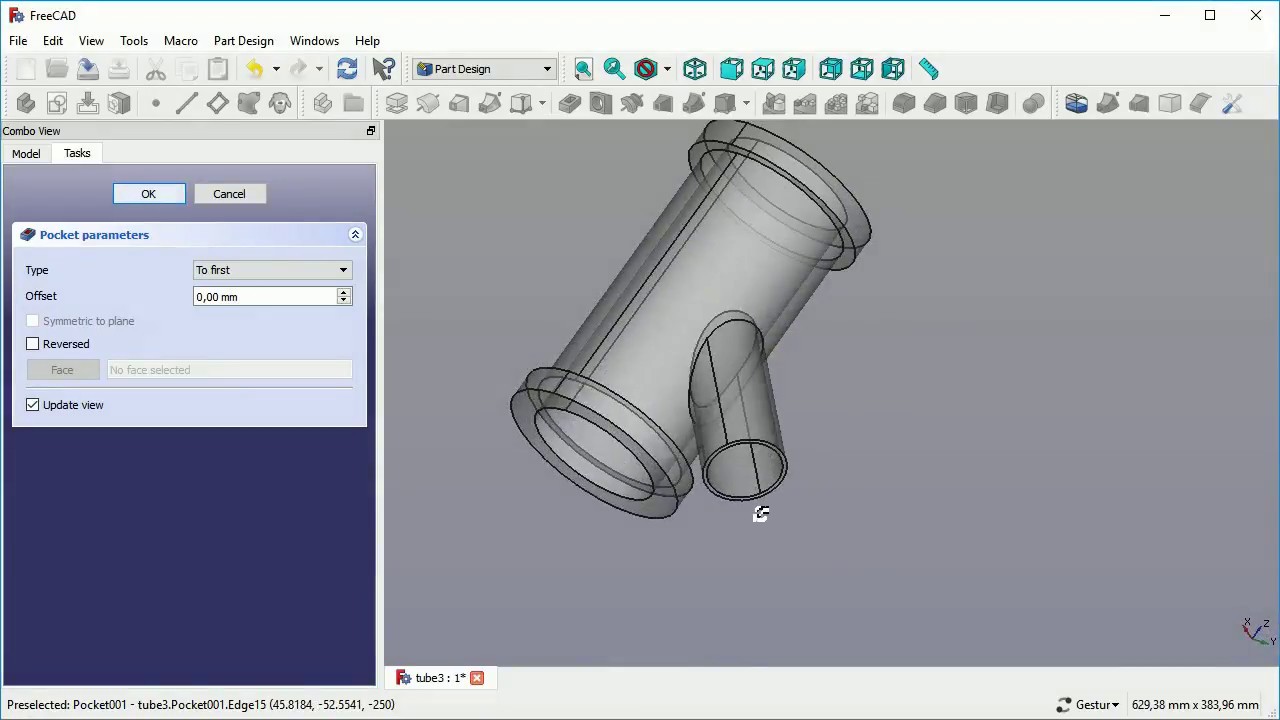Image resolution: width=1280 pixels, height=720 pixels.
Task: Switch to the Model tab
Action: tap(26, 154)
